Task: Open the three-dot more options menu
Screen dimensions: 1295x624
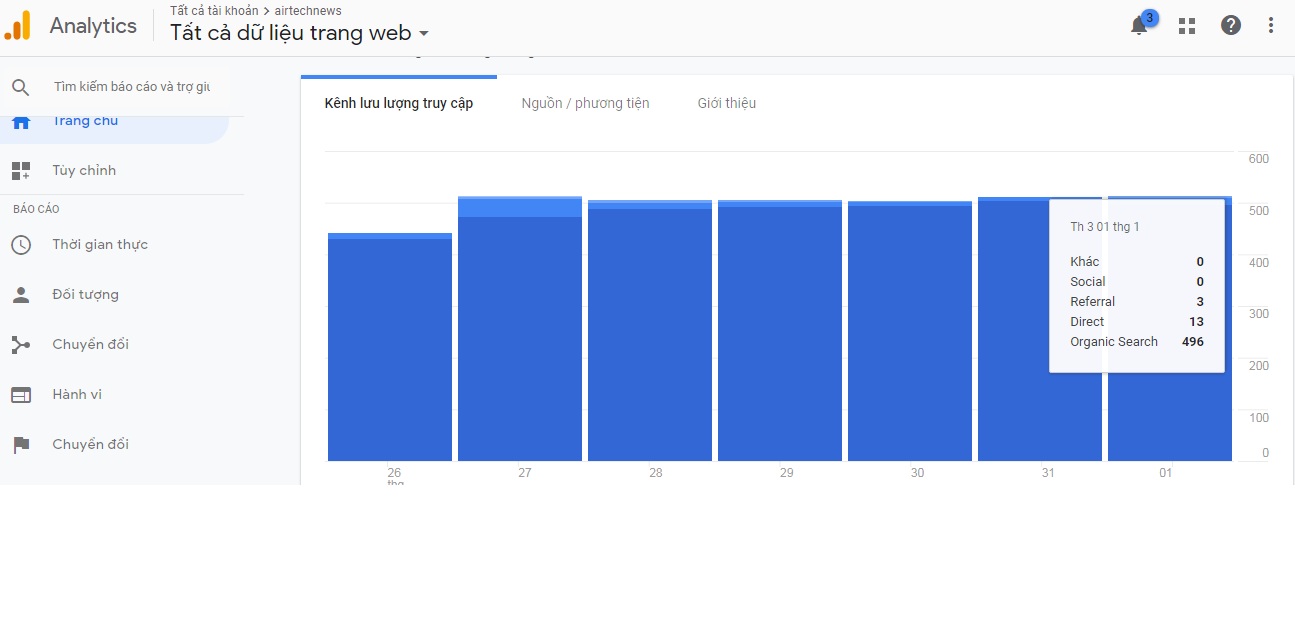Action: coord(1271,26)
